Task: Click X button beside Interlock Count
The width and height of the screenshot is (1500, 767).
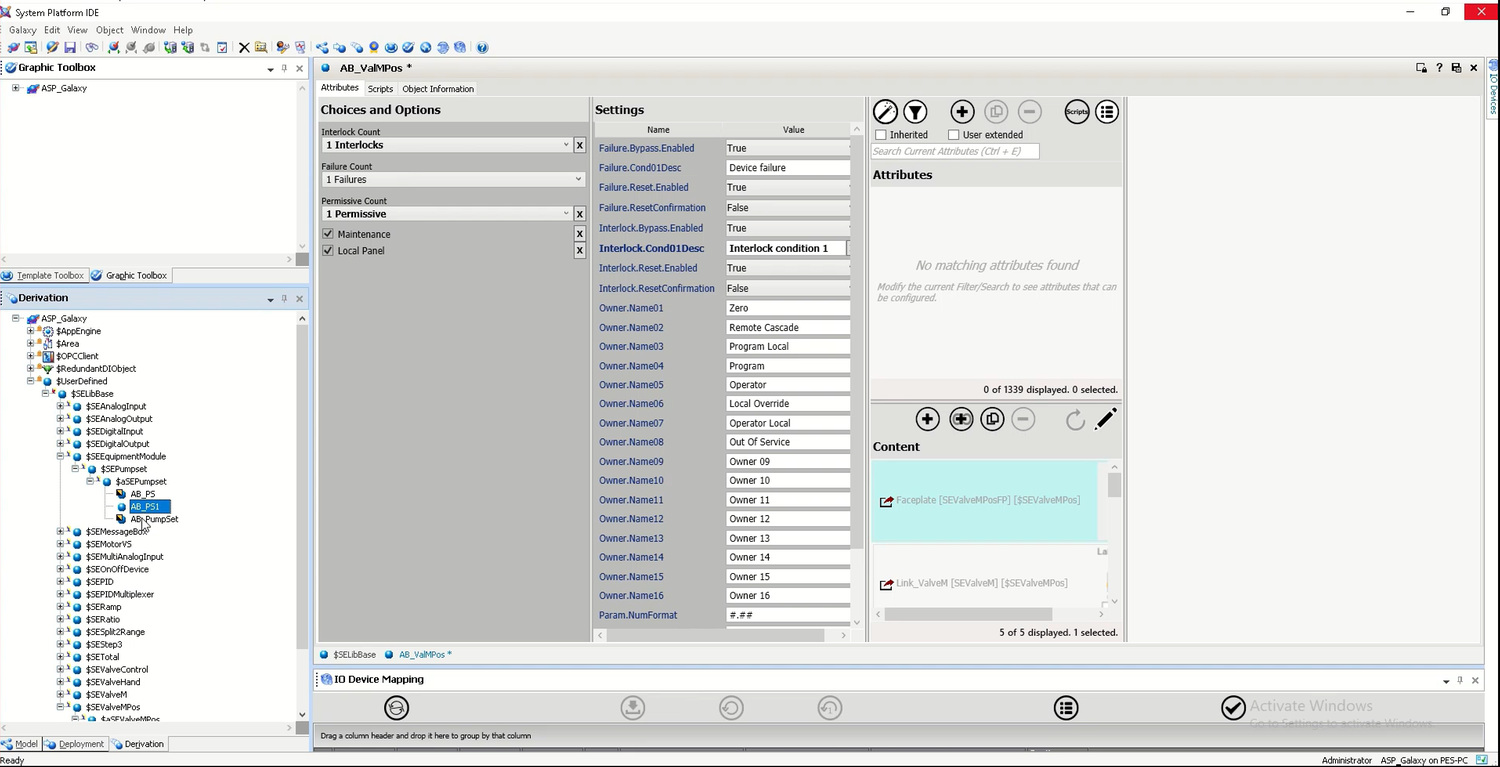Action: pyautogui.click(x=579, y=145)
